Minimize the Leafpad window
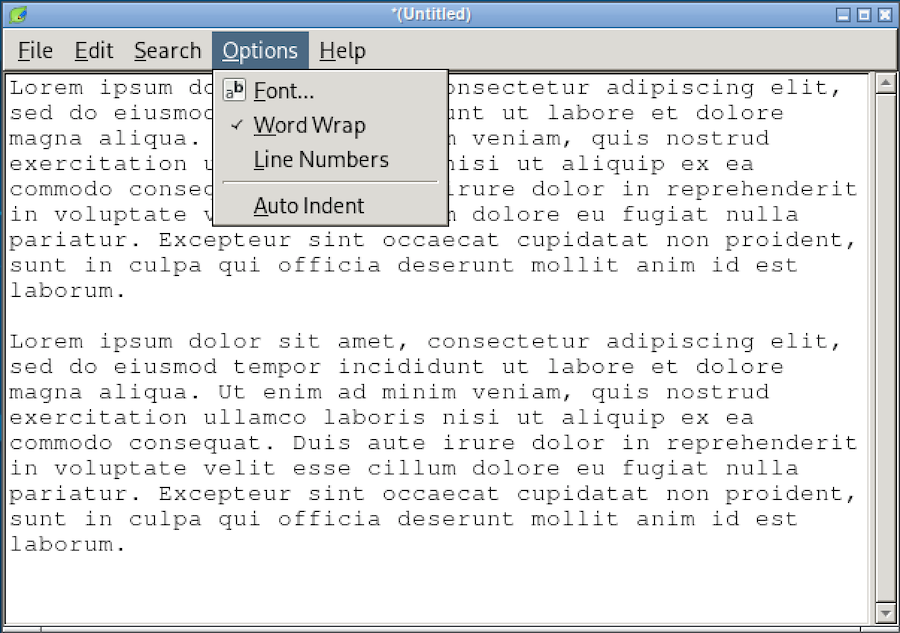 tap(843, 14)
